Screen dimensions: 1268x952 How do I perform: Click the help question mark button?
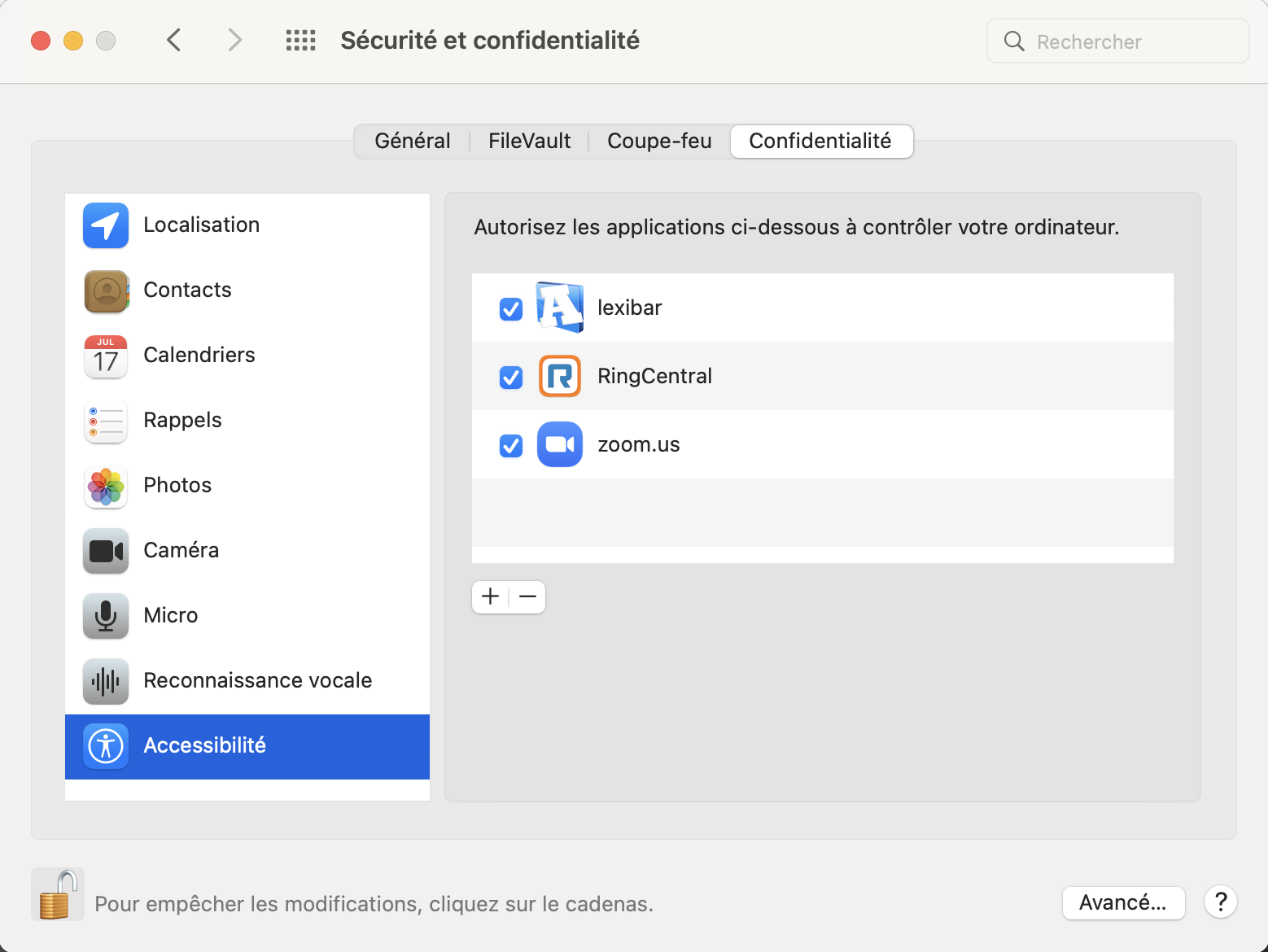pos(1221,902)
